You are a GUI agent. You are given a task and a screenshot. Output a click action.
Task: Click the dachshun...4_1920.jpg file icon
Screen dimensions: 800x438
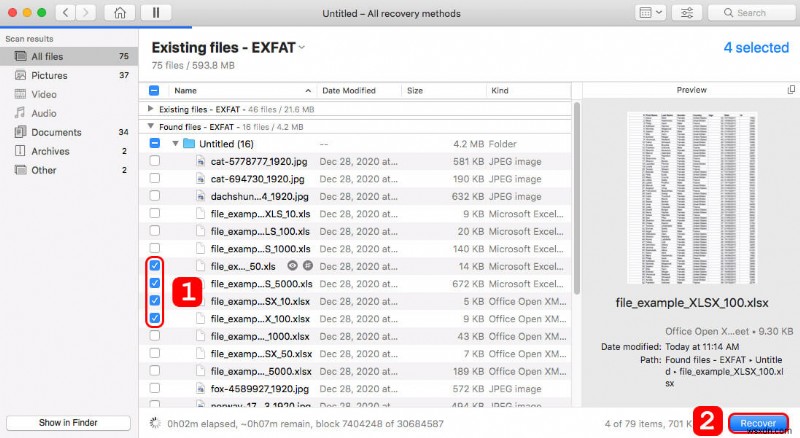point(201,196)
